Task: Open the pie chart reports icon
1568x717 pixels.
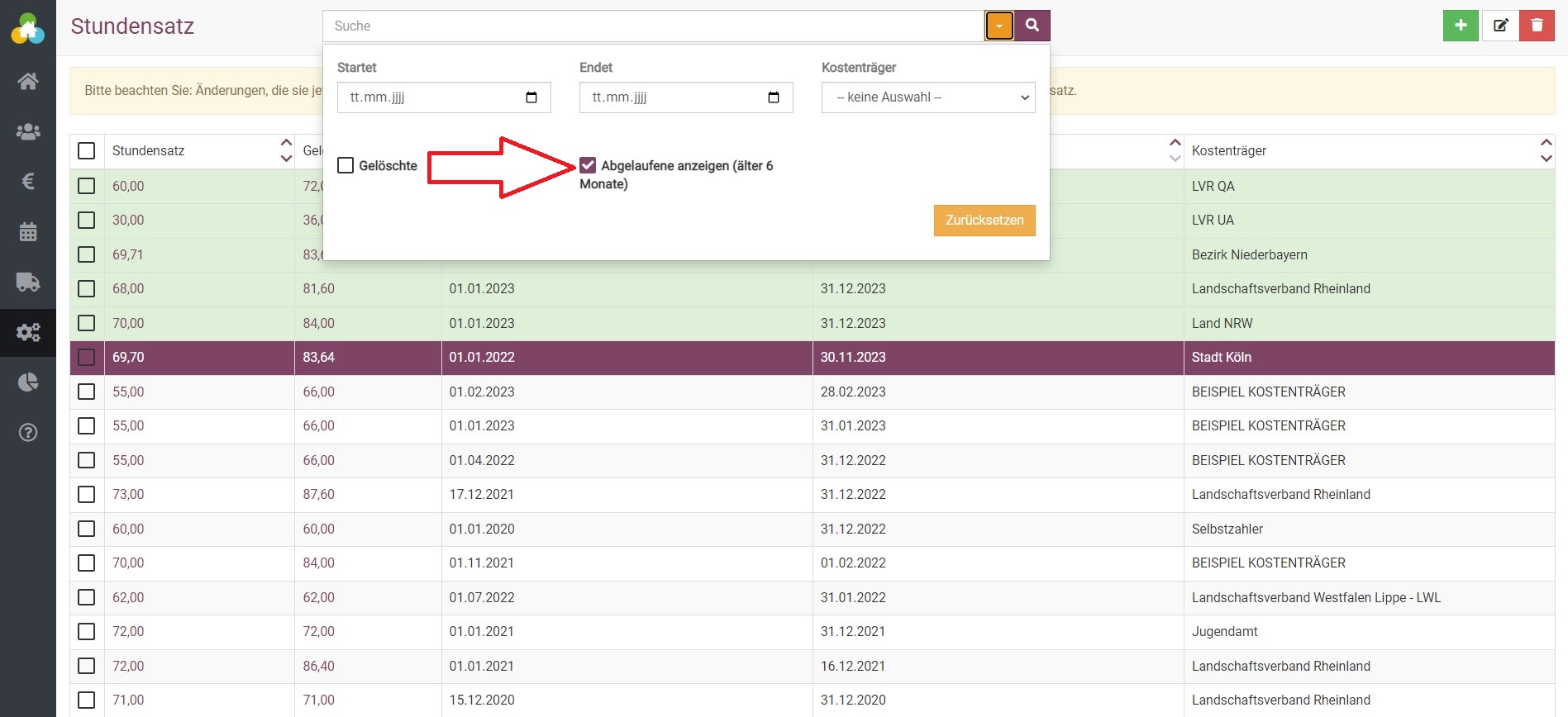Action: 28,382
